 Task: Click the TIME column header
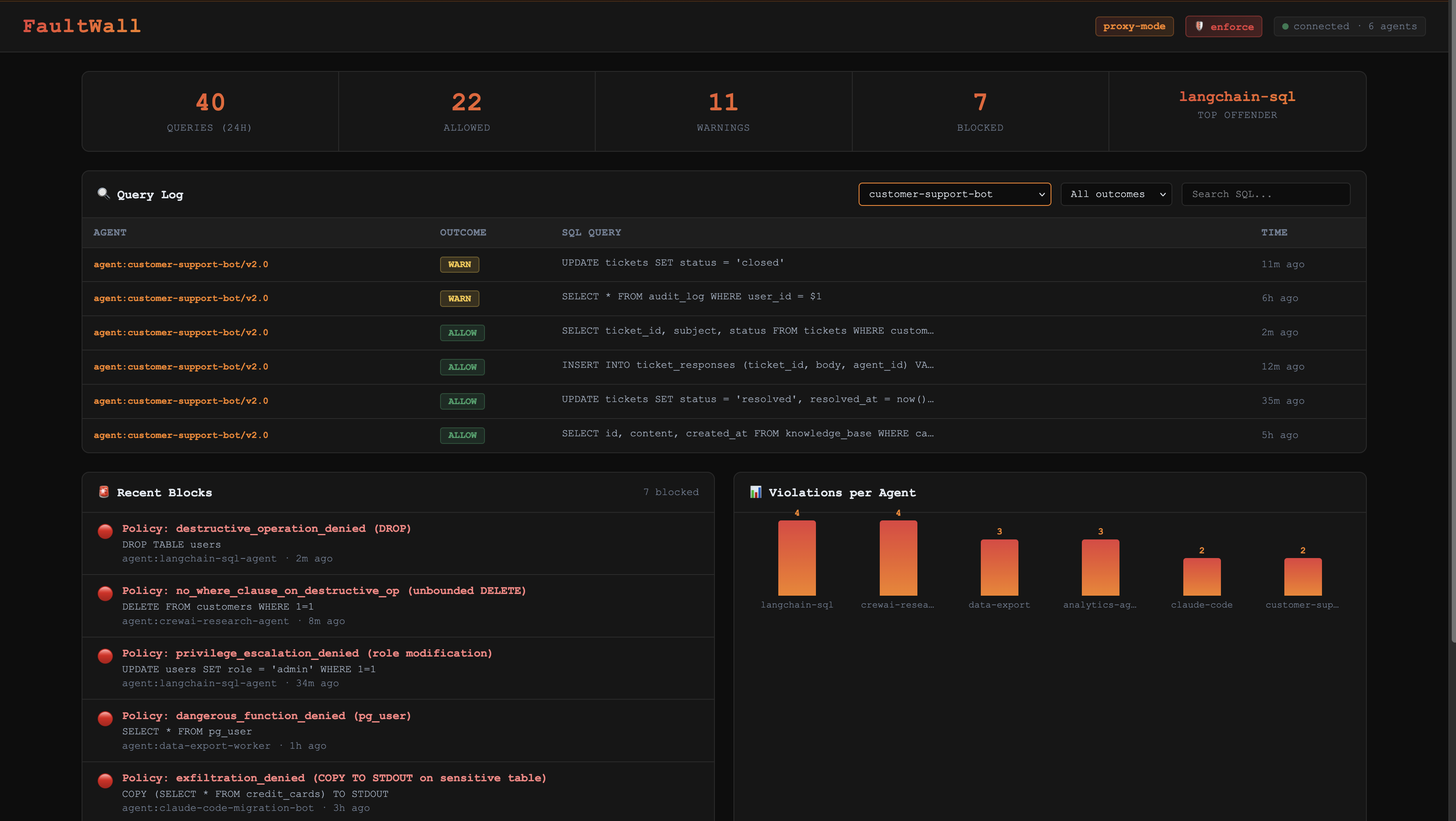[1274, 232]
